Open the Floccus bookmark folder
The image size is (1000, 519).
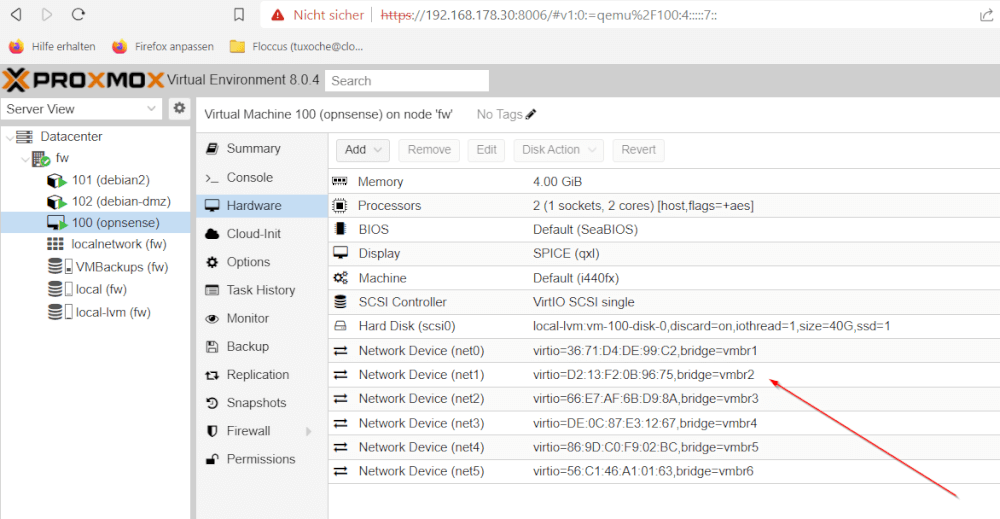(297, 47)
